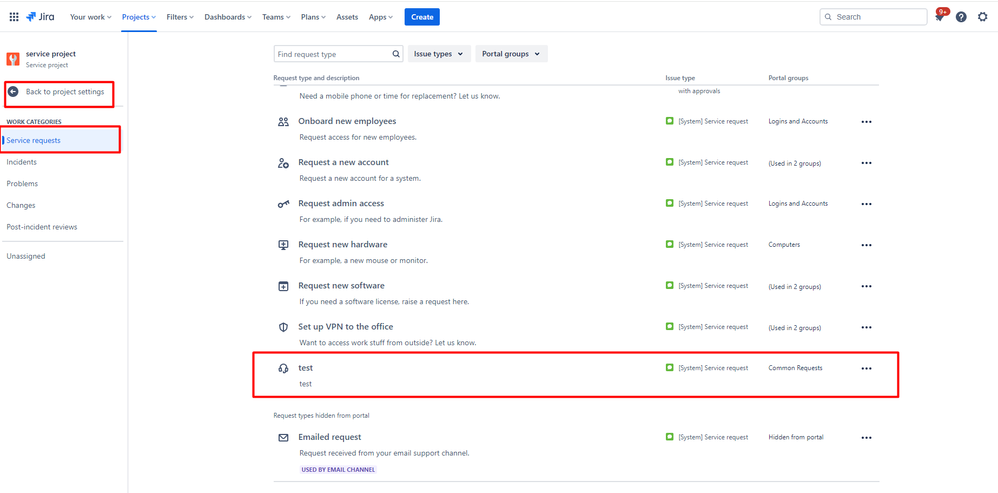
Task: Open more actions for test request
Action: [866, 368]
